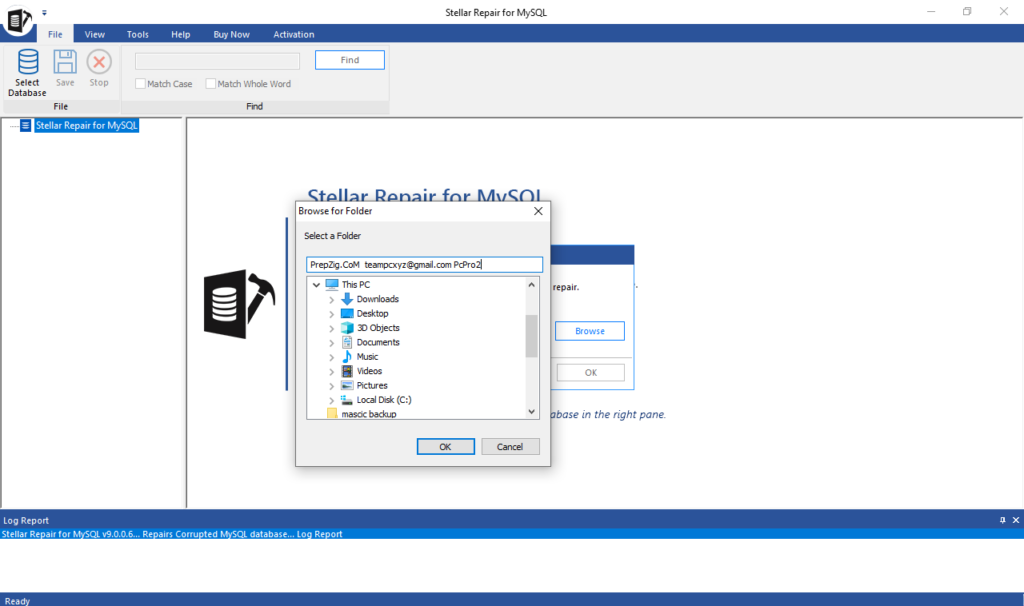This screenshot has height=606, width=1024.
Task: Click the Music folder icon
Action: 347,357
